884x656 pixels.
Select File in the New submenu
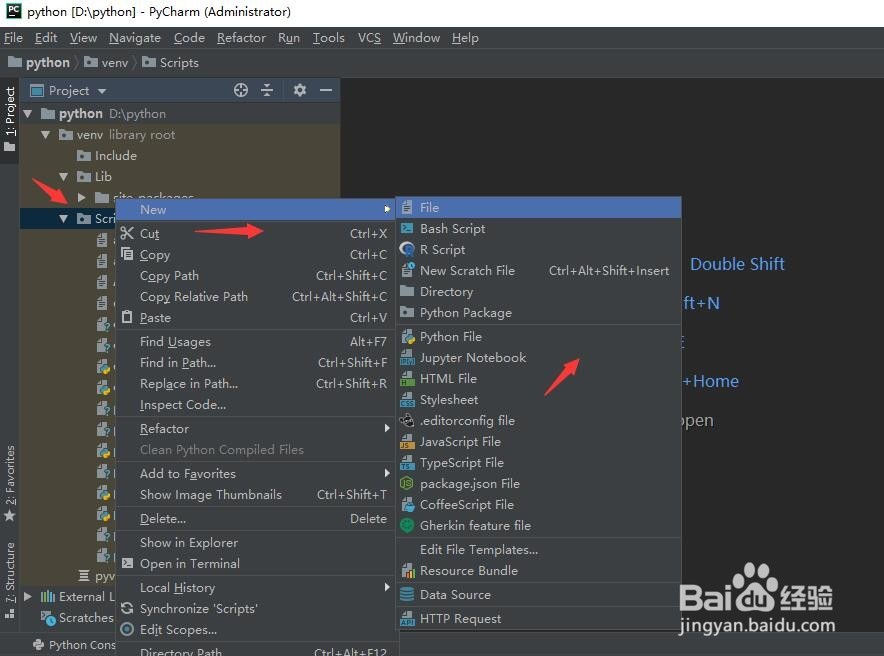[539, 207]
